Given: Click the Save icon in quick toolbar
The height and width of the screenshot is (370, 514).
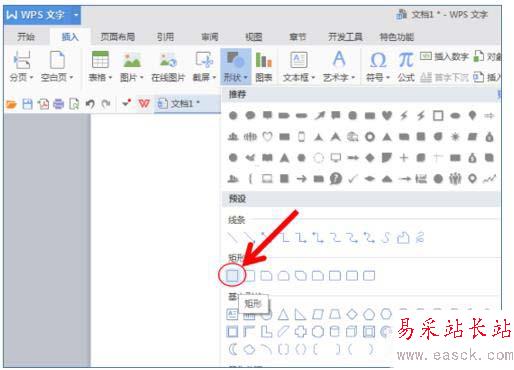Looking at the screenshot, I should point(27,104).
